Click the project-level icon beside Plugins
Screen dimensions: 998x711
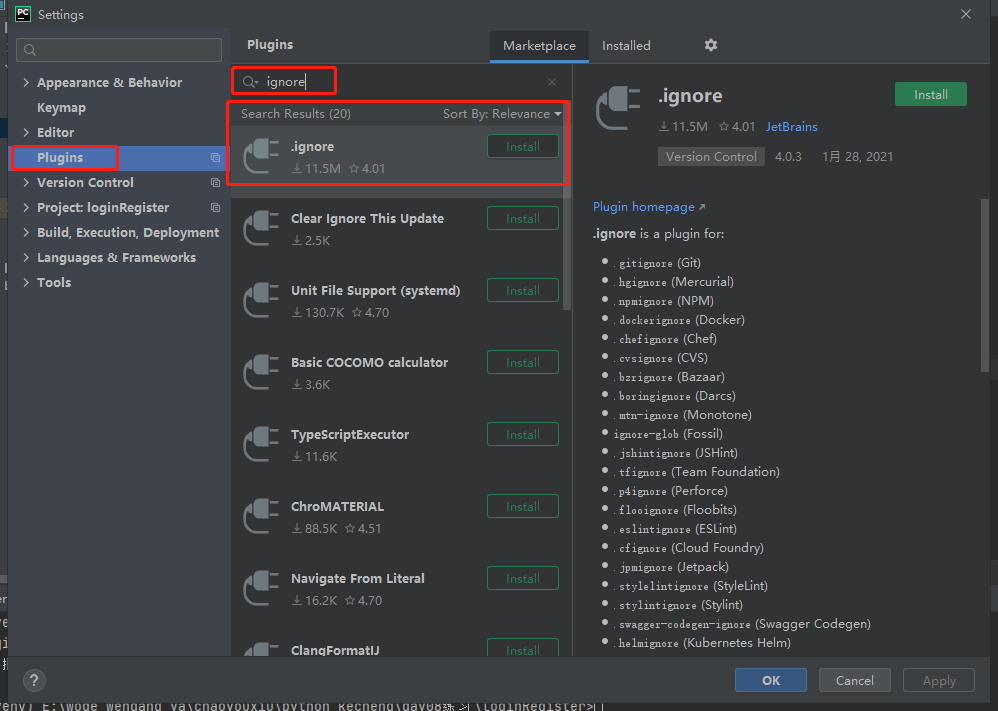tap(215, 158)
